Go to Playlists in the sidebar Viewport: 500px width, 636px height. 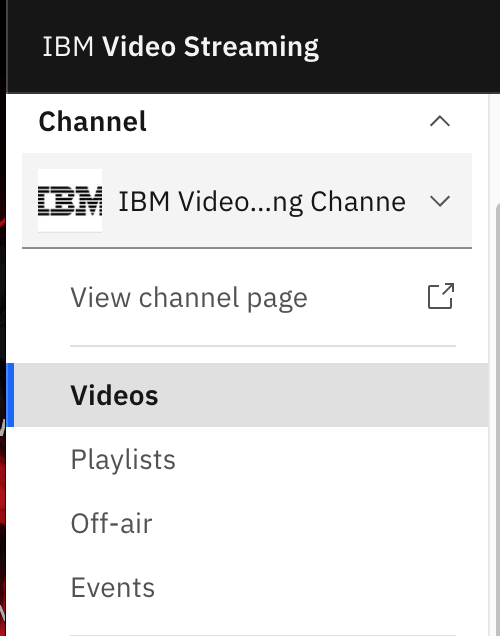[x=123, y=459]
